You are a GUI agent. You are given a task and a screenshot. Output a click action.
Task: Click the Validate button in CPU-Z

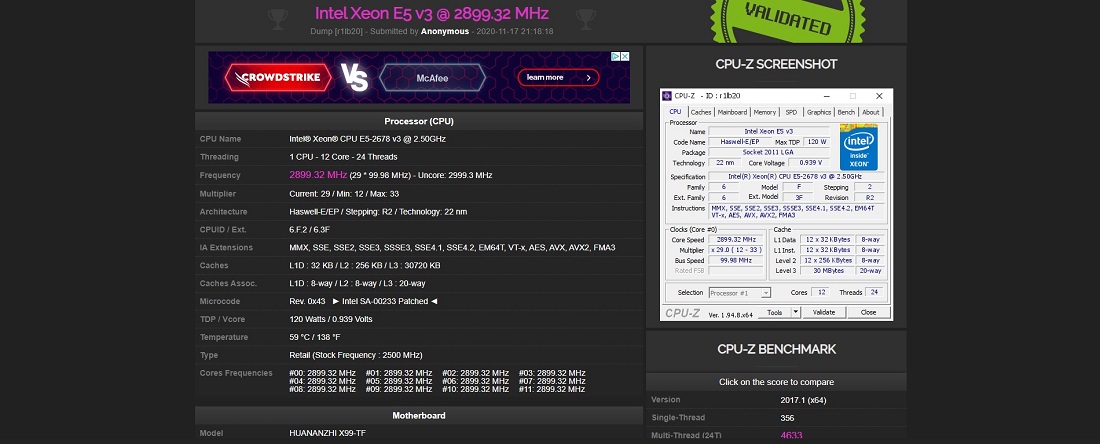tap(823, 312)
